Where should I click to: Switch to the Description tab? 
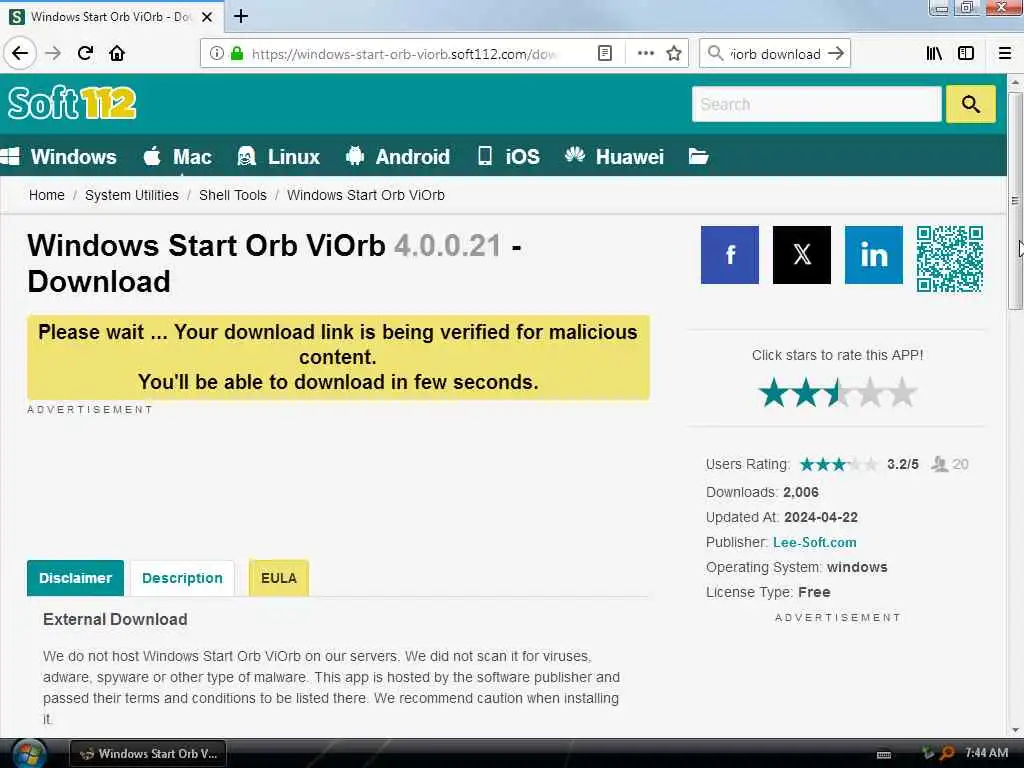point(182,578)
